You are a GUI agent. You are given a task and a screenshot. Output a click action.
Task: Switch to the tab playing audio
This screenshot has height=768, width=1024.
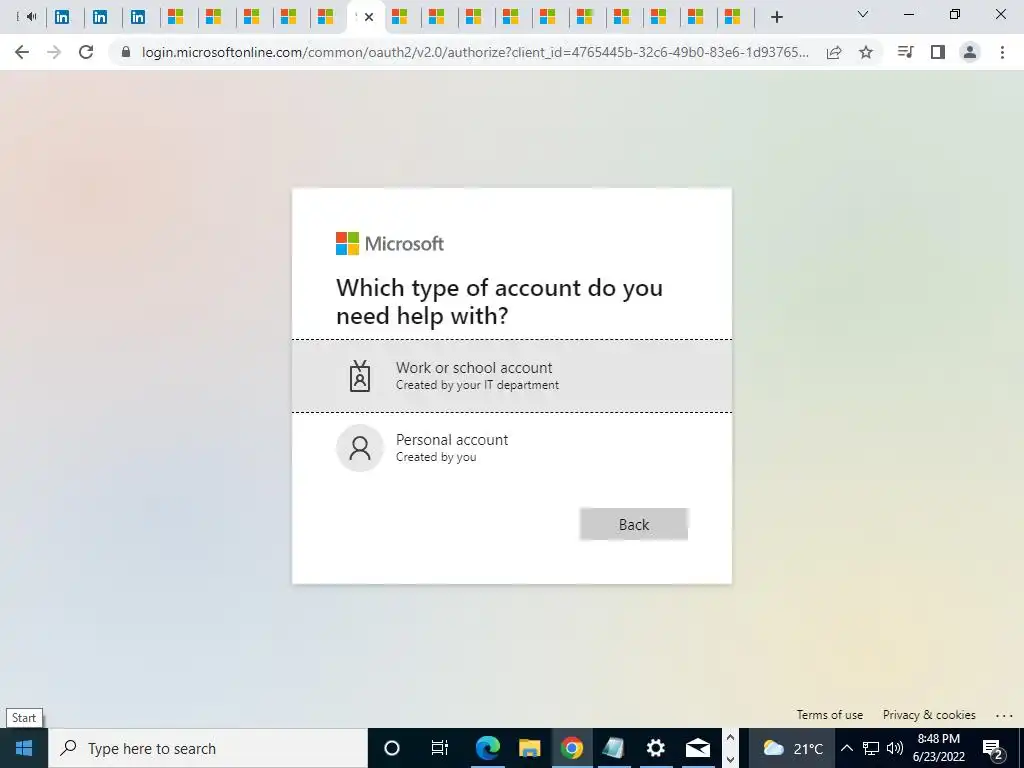coord(26,17)
